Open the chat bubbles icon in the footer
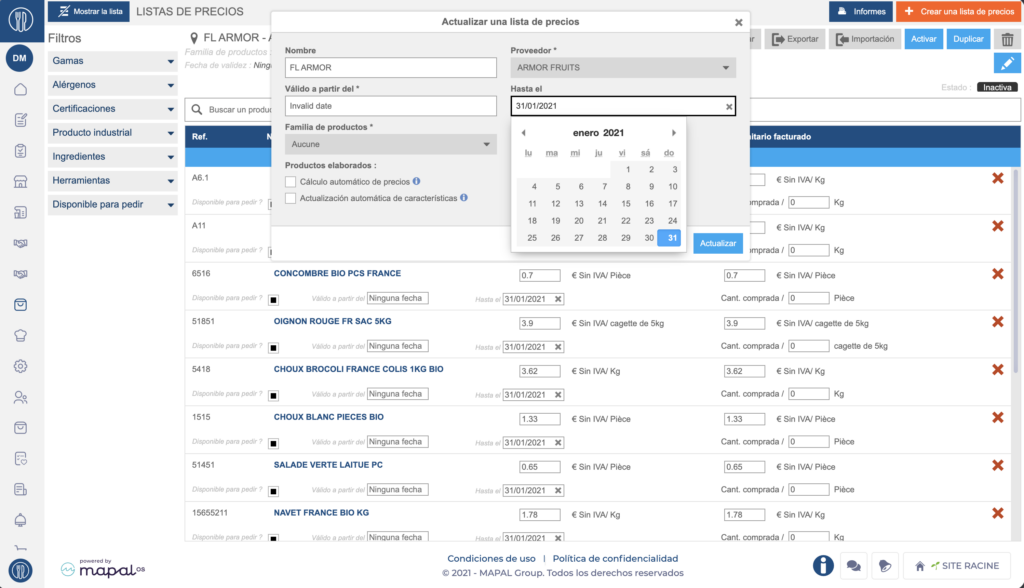This screenshot has height=588, width=1024. [x=853, y=566]
